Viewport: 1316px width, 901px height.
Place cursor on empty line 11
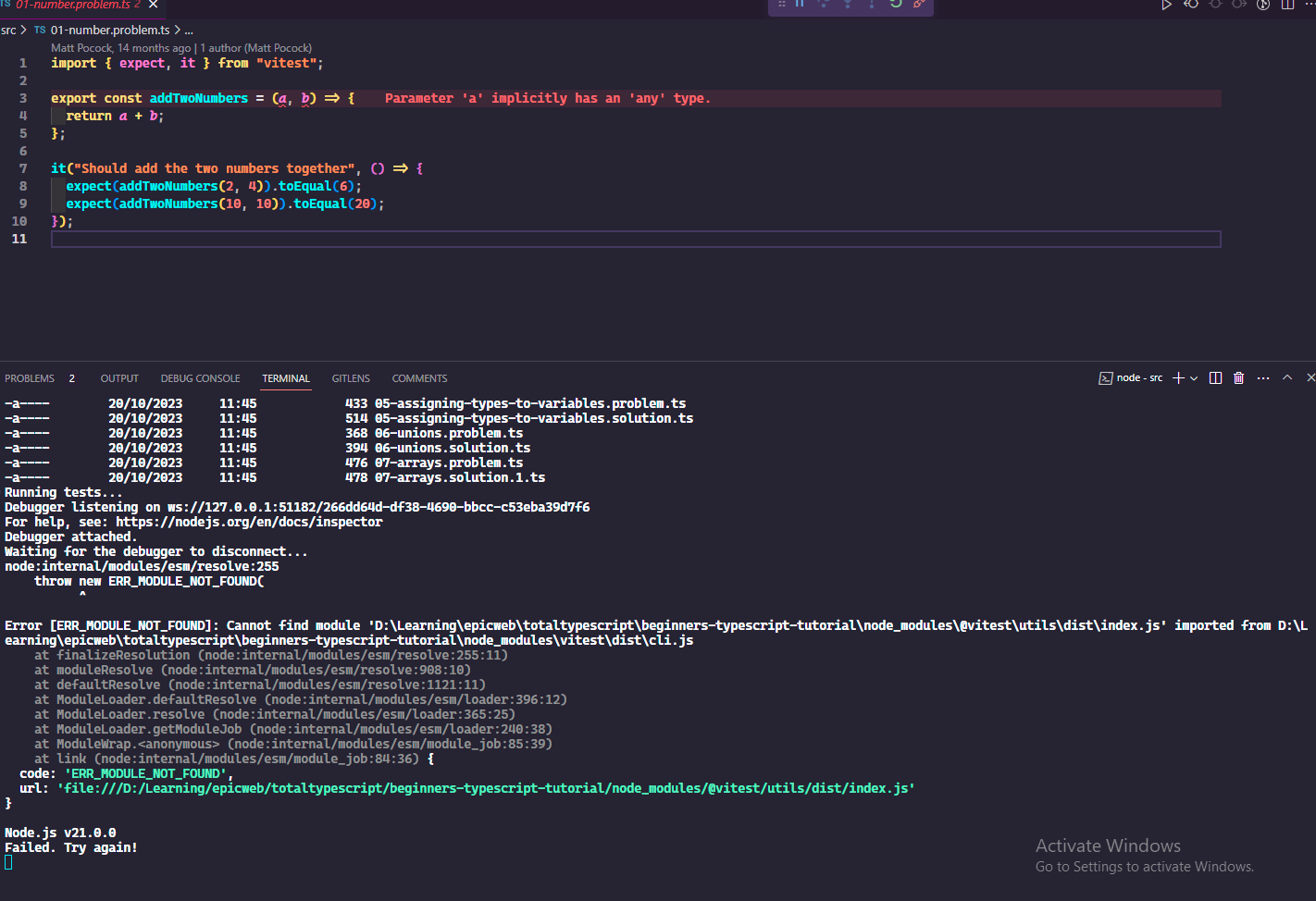click(x=636, y=239)
